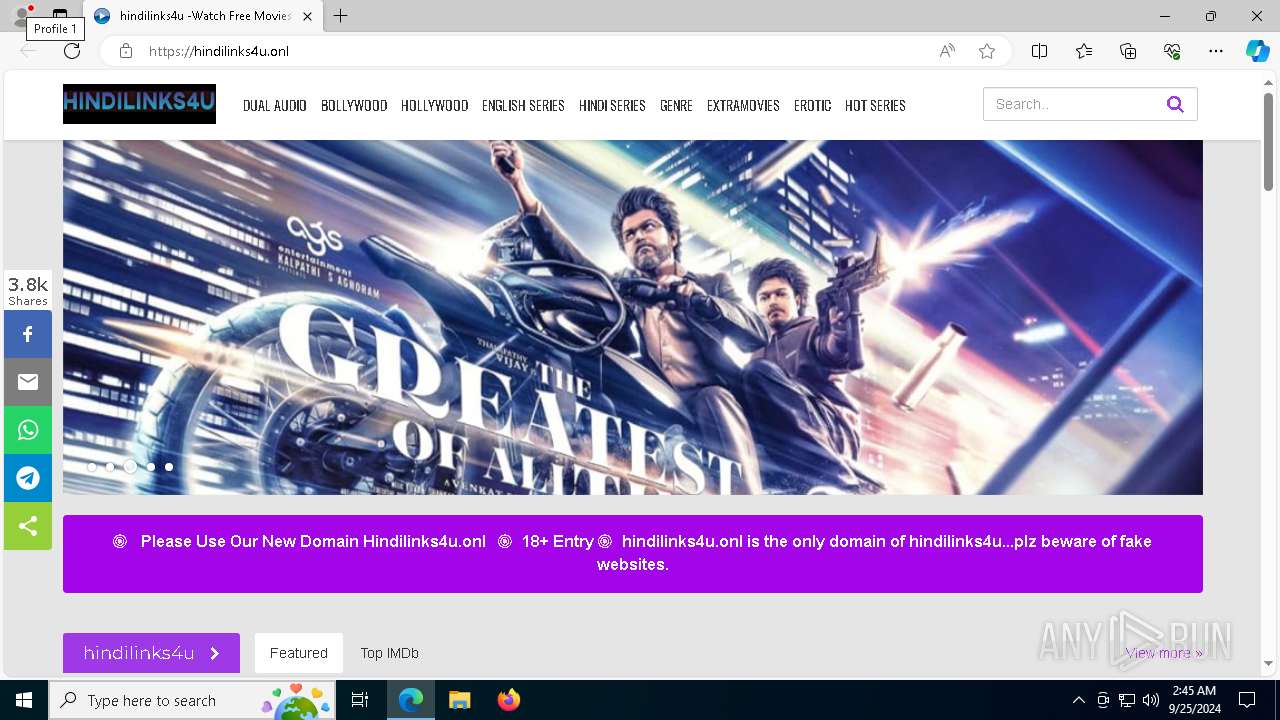This screenshot has width=1280, height=720.
Task: Open the EROTIC menu item
Action: (x=813, y=105)
